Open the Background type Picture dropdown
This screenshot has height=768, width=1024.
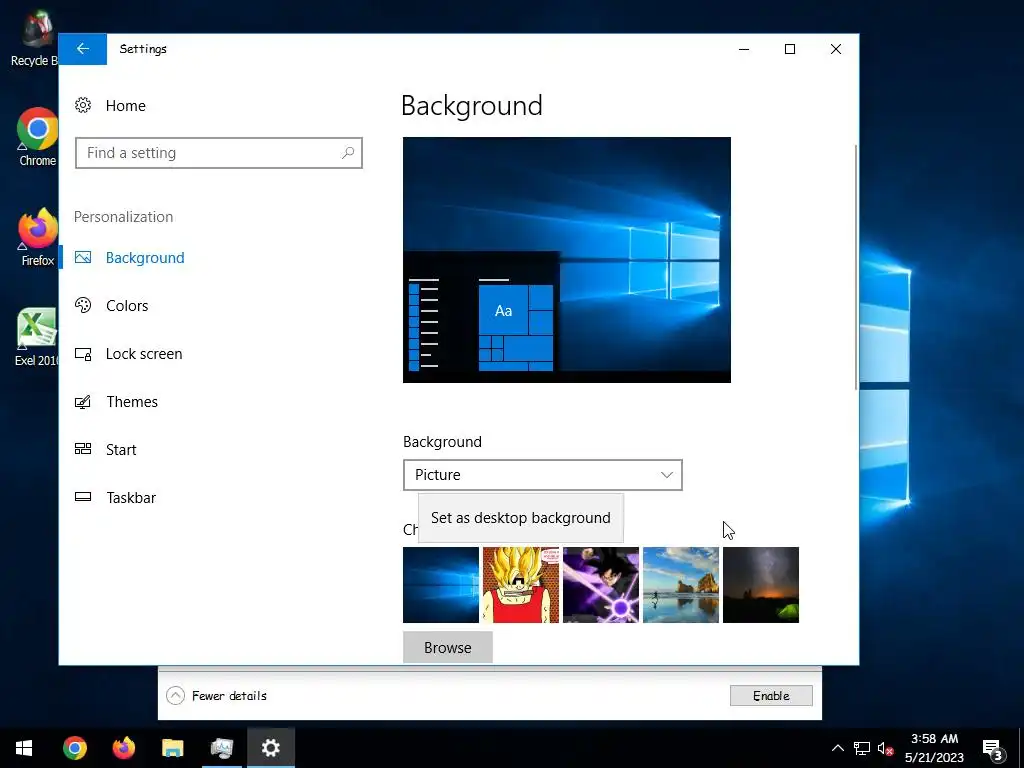click(x=543, y=475)
